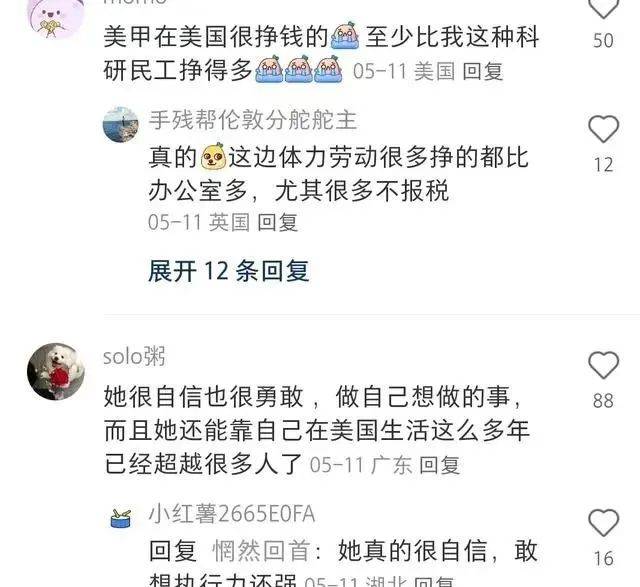Reply to the 05-11 英国 comment
The height and width of the screenshot is (587, 640).
pyautogui.click(x=278, y=222)
